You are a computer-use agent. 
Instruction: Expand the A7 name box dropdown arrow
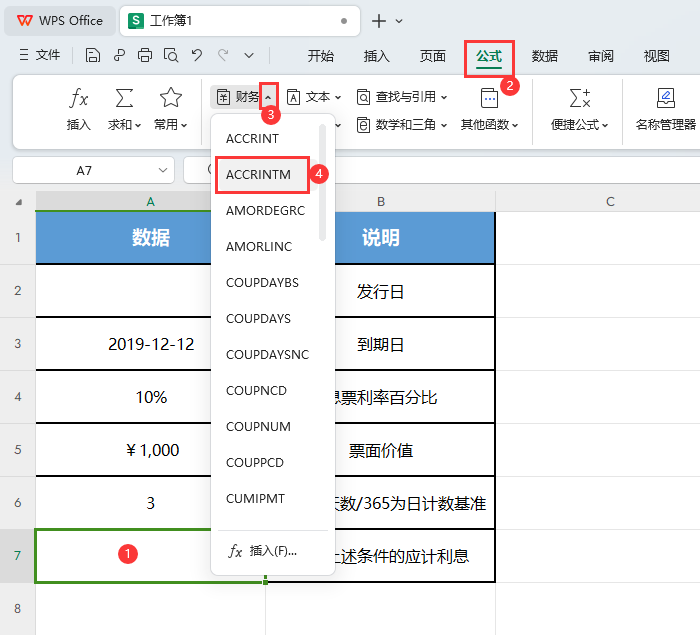pos(163,170)
